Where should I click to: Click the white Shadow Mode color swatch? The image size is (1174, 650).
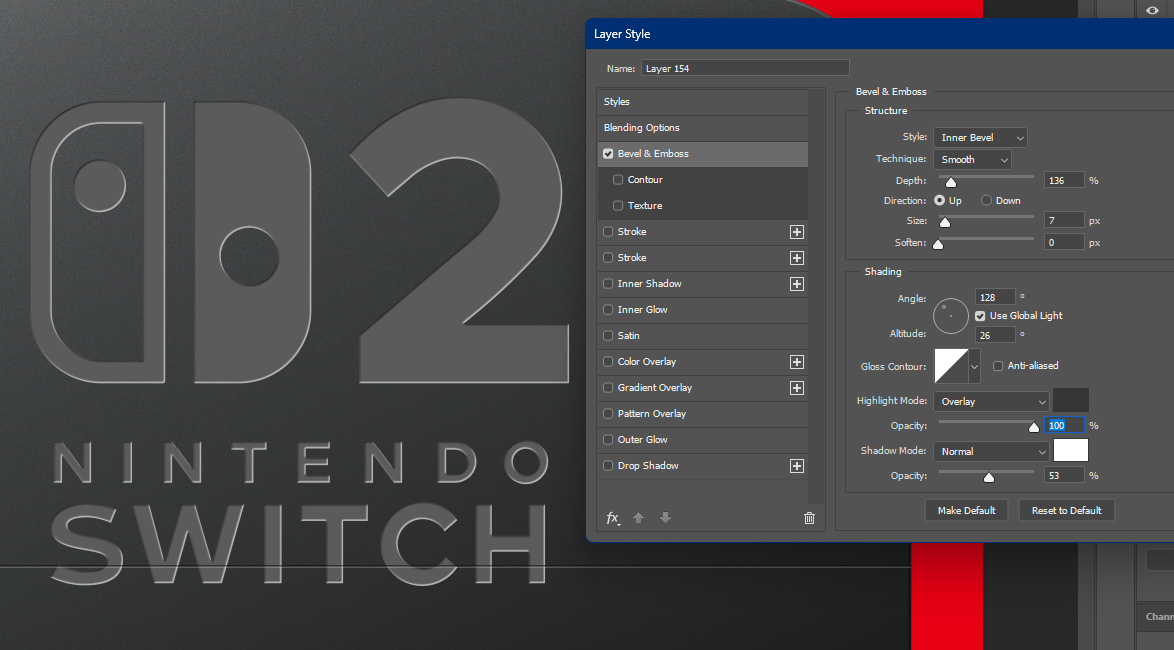click(1070, 451)
